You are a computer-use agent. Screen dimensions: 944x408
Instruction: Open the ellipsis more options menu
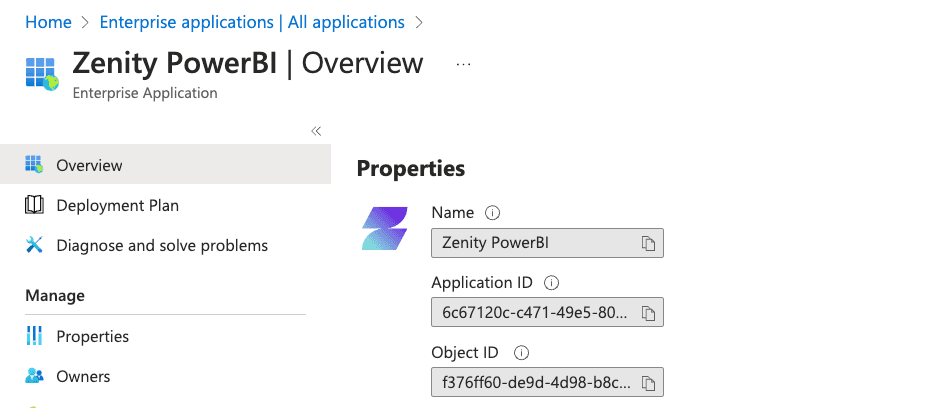tap(463, 64)
